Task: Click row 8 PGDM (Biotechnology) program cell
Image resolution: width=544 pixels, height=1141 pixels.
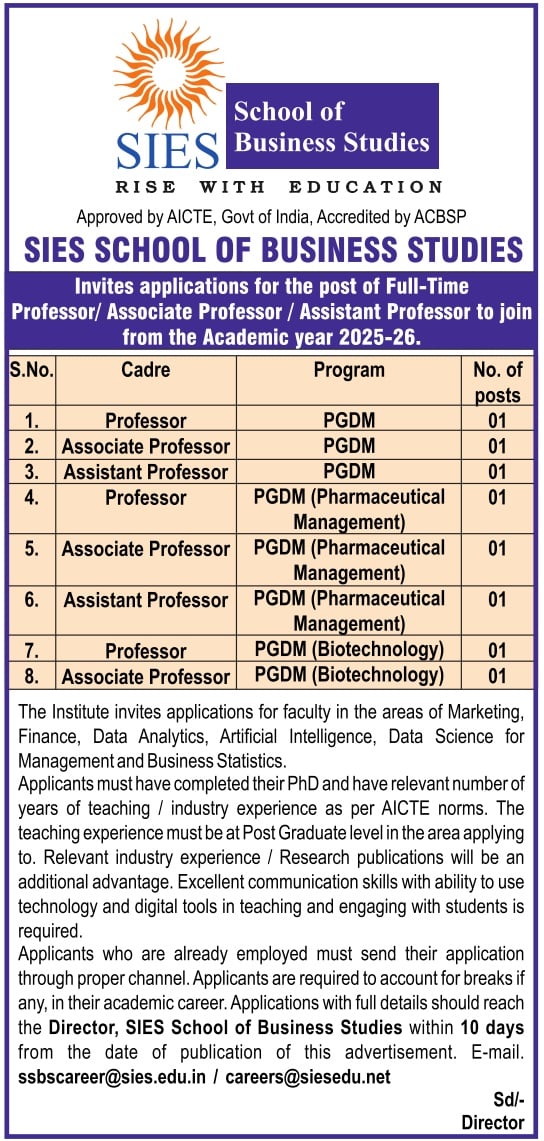Action: (350, 675)
